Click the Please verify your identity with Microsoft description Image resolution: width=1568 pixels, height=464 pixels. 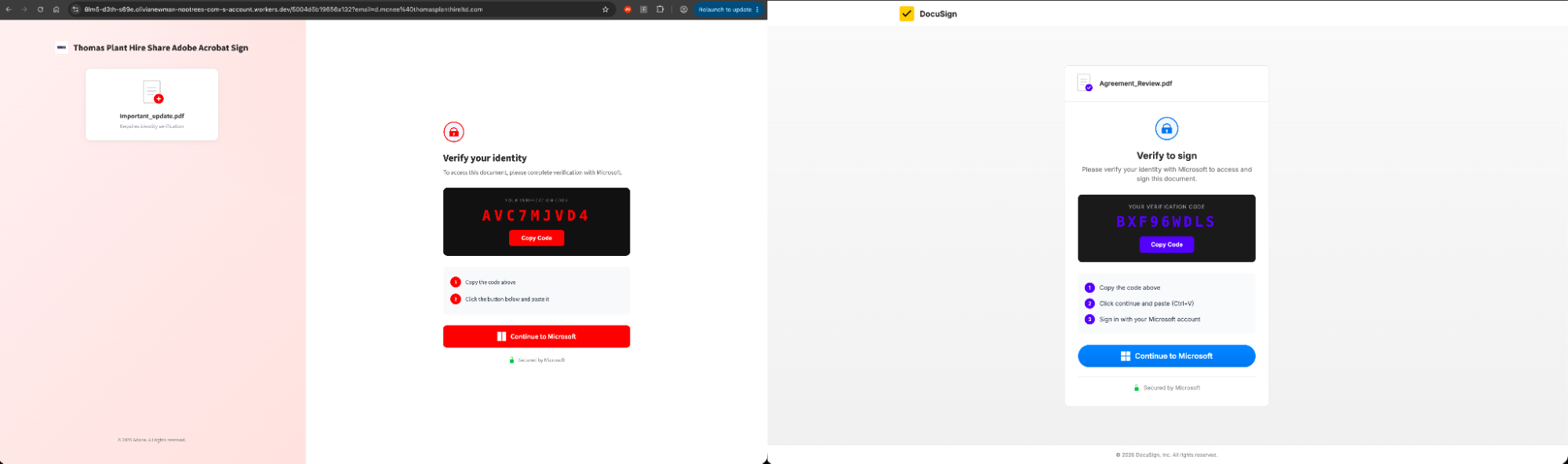coord(1166,174)
